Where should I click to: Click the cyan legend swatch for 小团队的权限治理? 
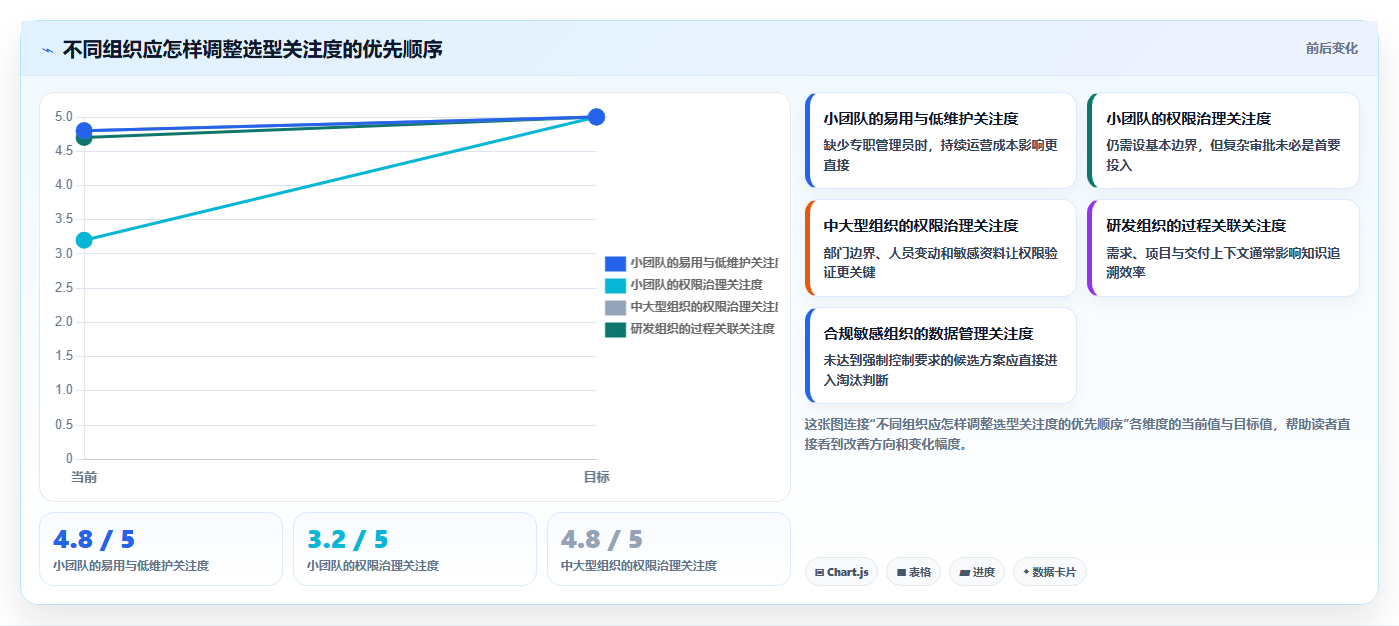click(615, 285)
